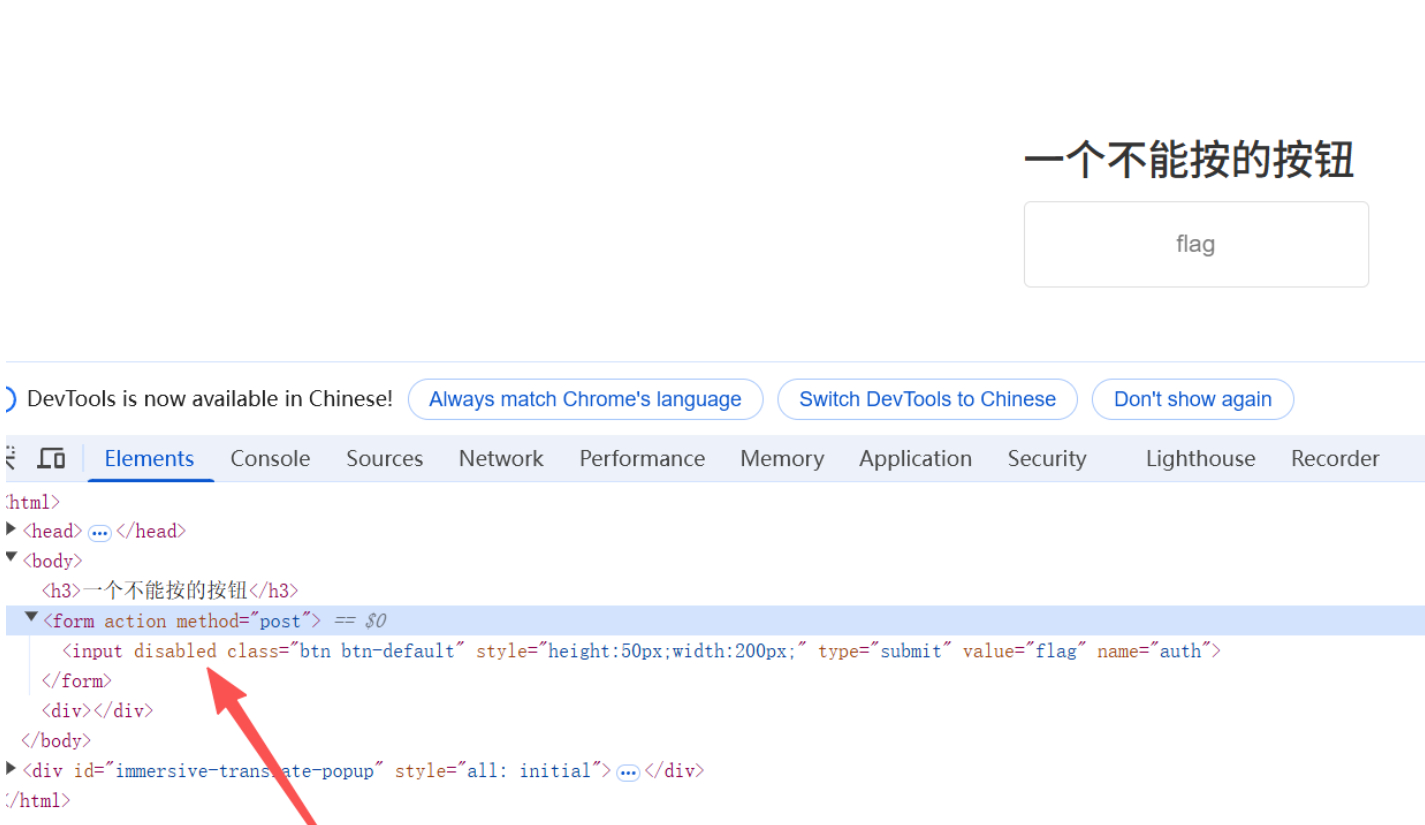1425x825 pixels.
Task: Click the name="auth" attribute
Action: (x=1155, y=651)
